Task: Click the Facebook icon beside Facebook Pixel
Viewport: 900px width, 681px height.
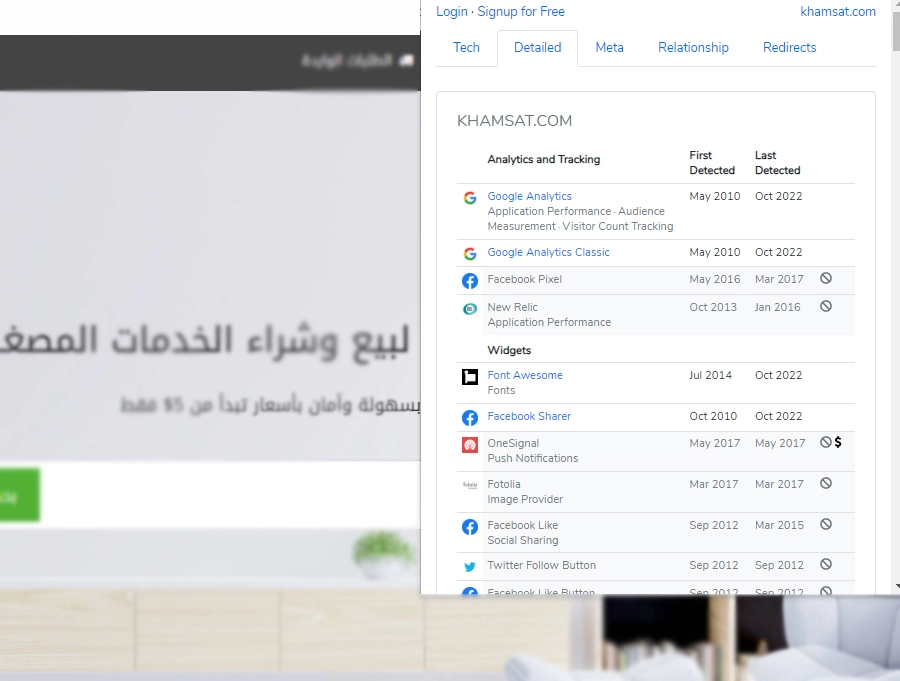Action: pos(470,281)
